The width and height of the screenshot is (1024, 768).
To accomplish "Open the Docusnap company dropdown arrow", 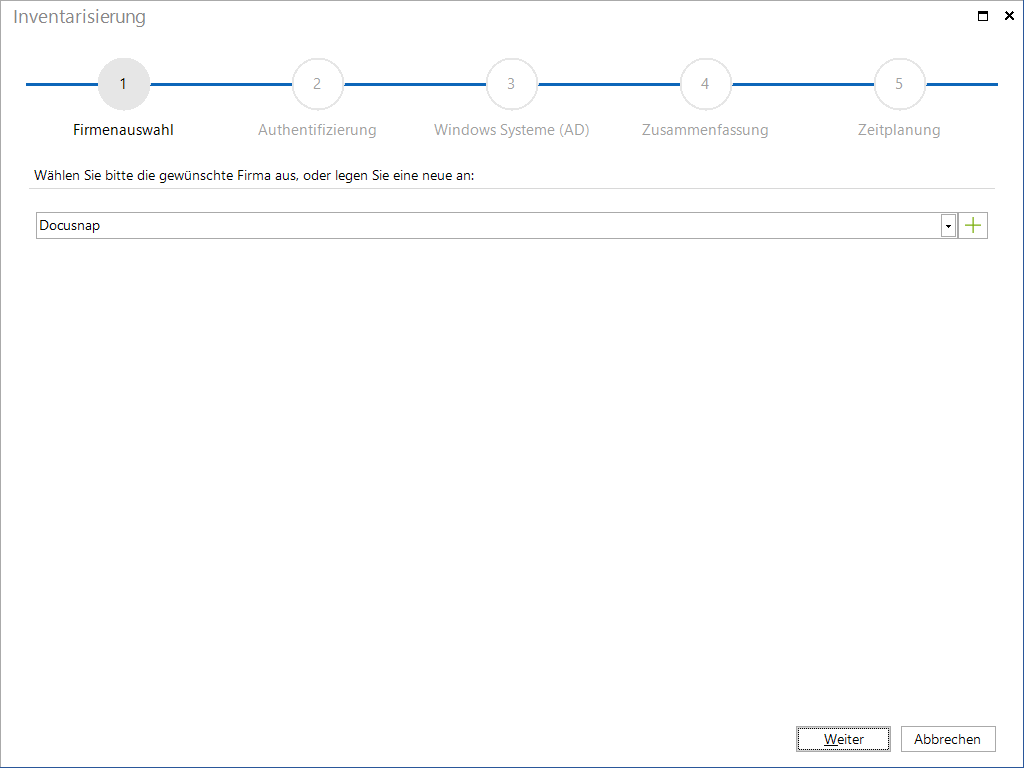I will click(948, 226).
